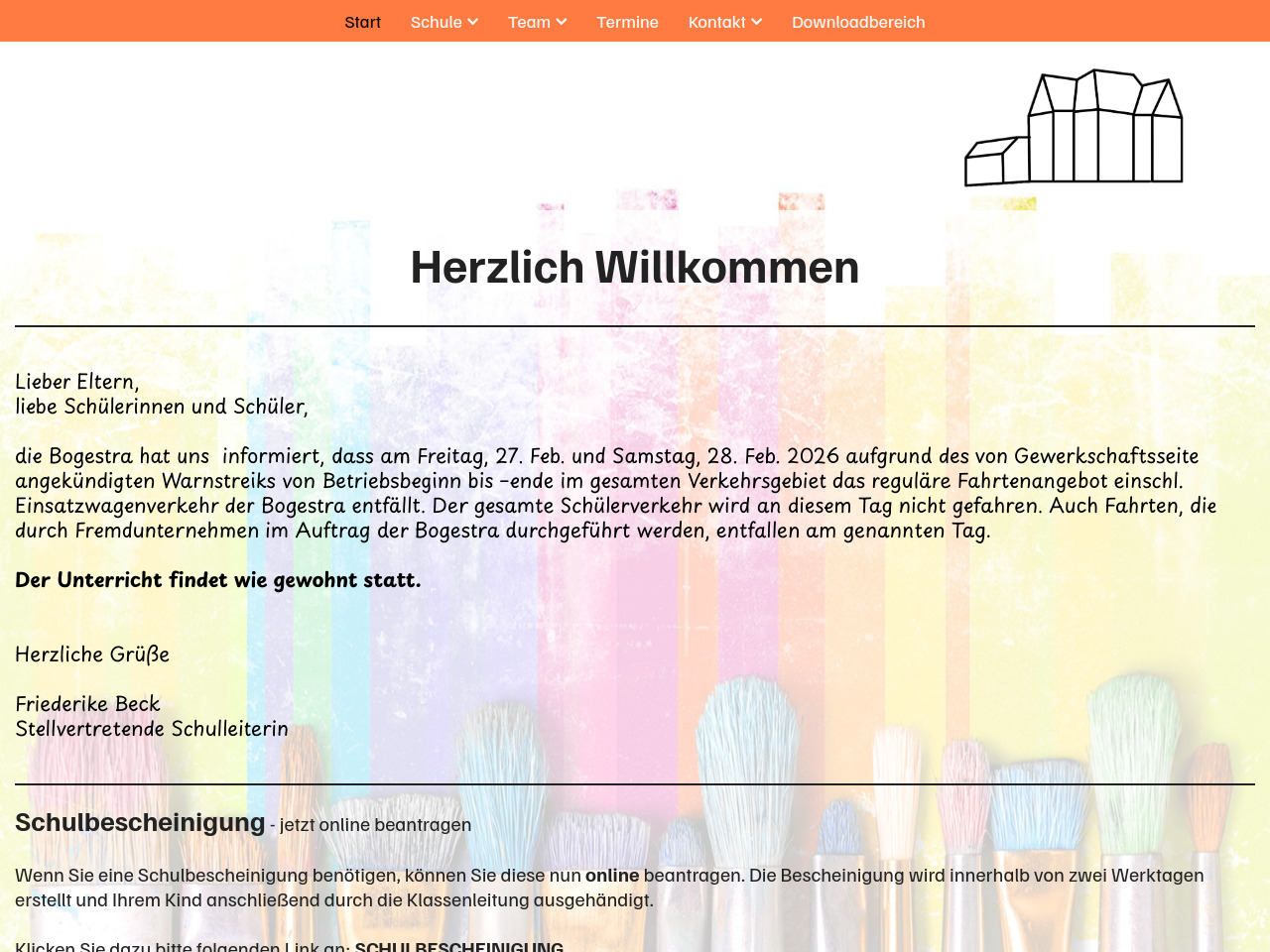Follow the SCHULBESCHEINIGUNG link
The image size is (1270, 952).
(458, 946)
